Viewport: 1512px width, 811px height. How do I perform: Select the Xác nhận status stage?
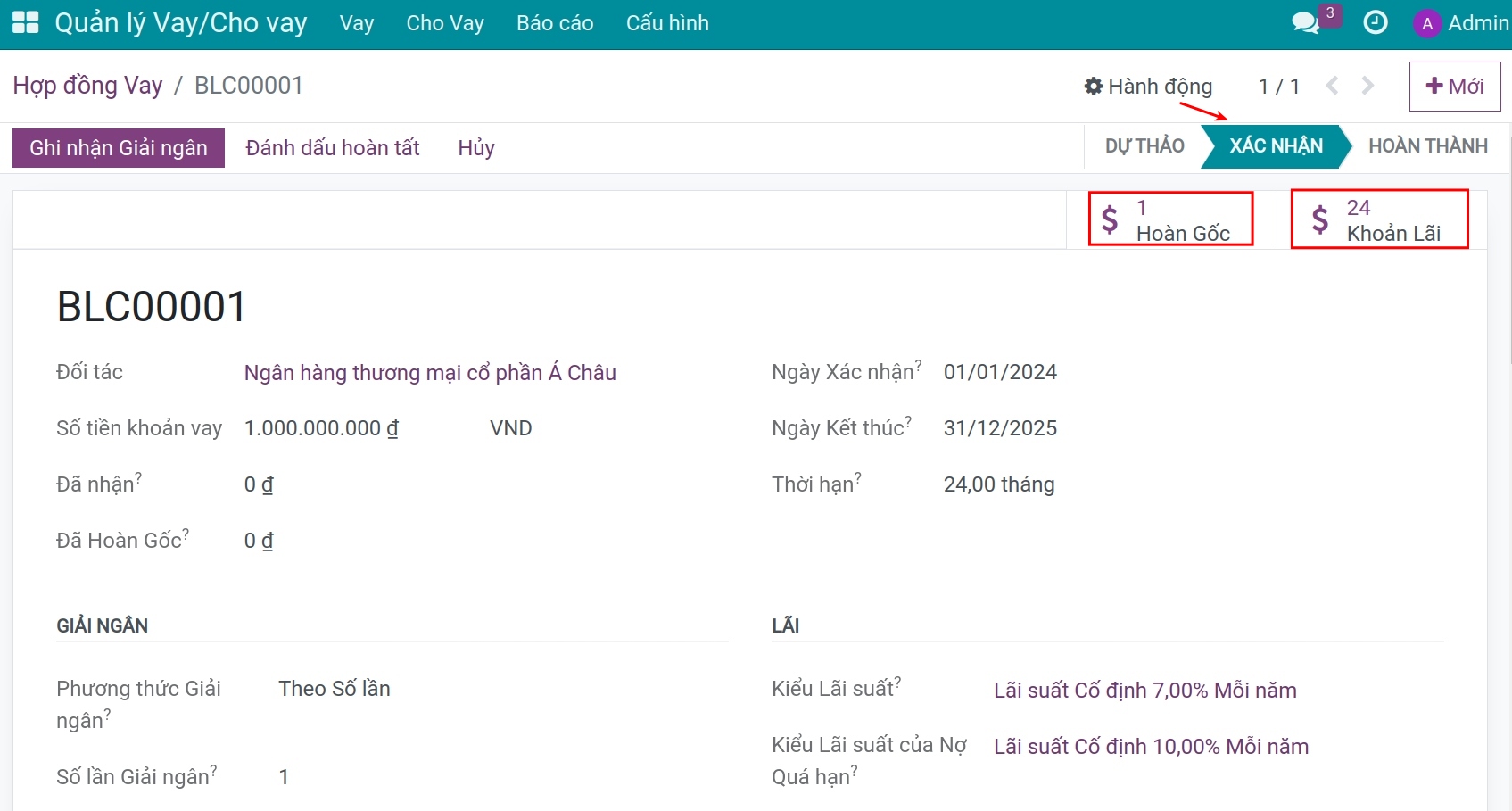[1276, 146]
